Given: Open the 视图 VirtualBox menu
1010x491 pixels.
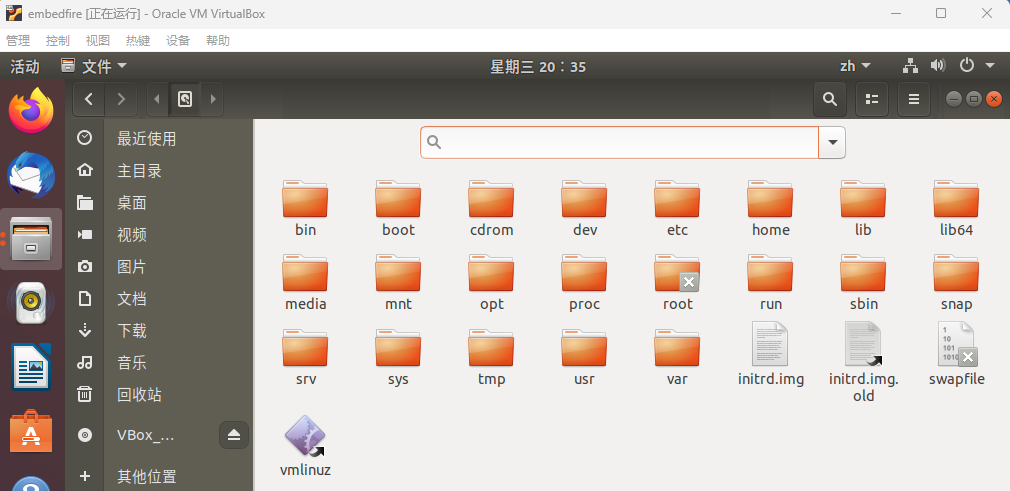Looking at the screenshot, I should 98,41.
